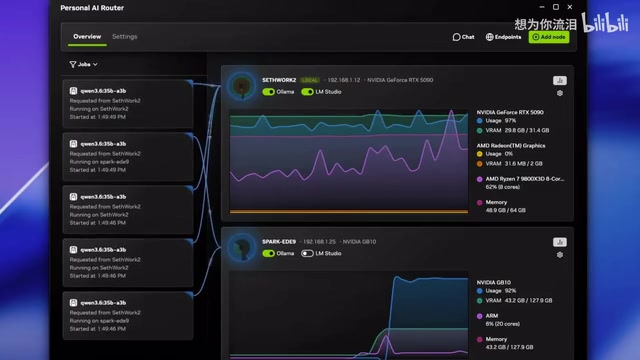Open gear settings for SETHWORK2 node
This screenshot has height=360, width=640.
pos(560,93)
